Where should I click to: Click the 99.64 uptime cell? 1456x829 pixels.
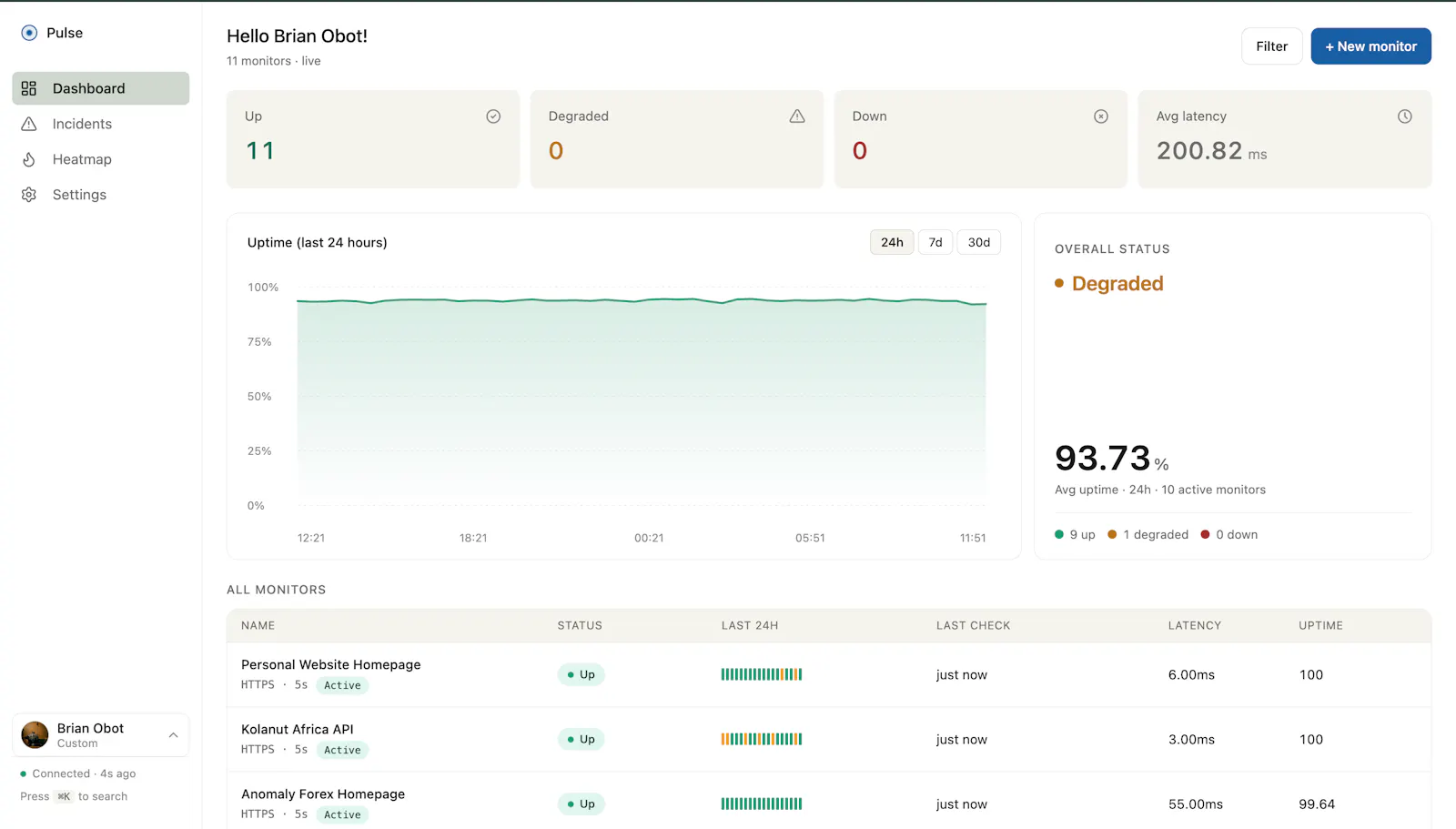[1317, 804]
